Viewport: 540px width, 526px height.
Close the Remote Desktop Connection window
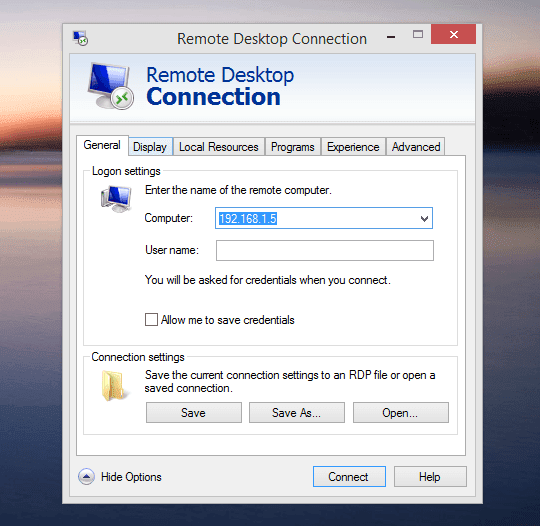(453, 34)
